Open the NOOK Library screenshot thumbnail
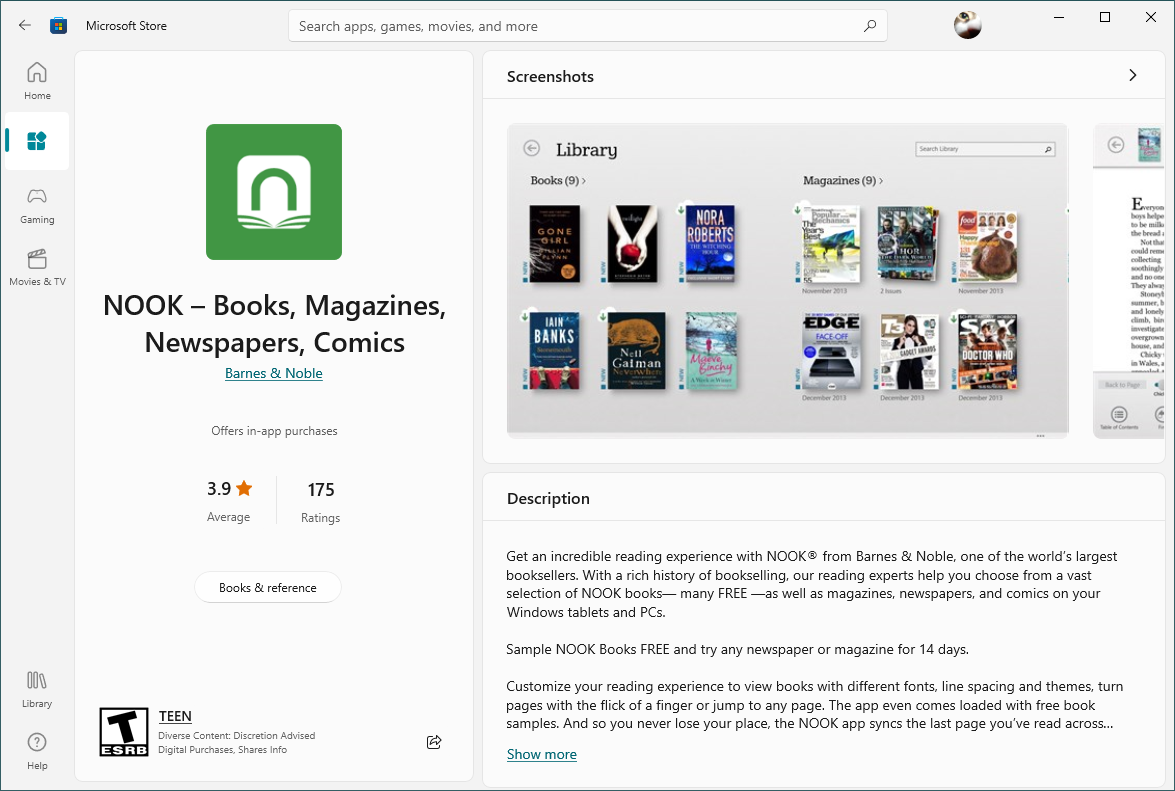 click(x=788, y=281)
